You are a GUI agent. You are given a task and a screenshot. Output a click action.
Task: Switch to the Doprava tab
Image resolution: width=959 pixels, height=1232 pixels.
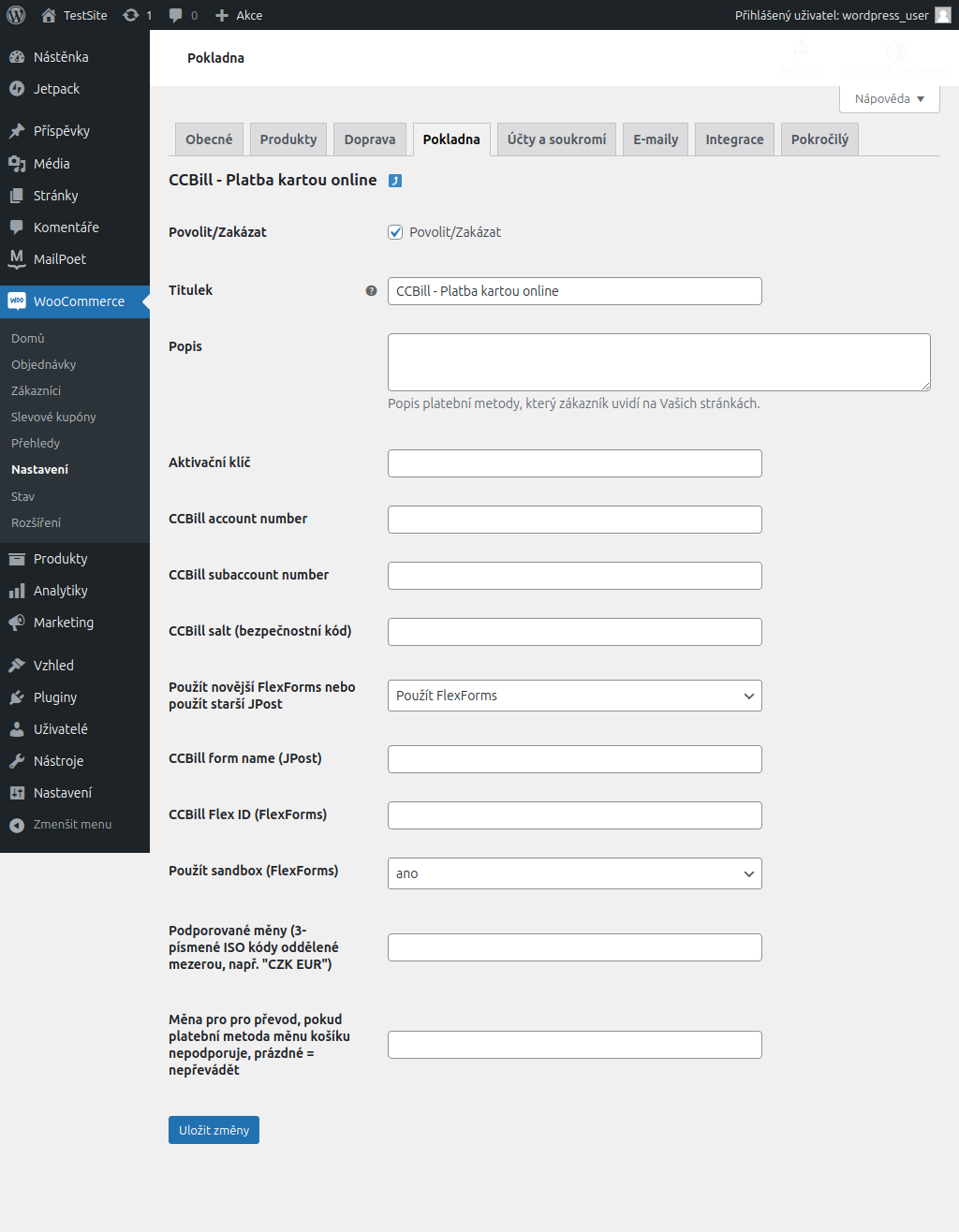coord(370,139)
